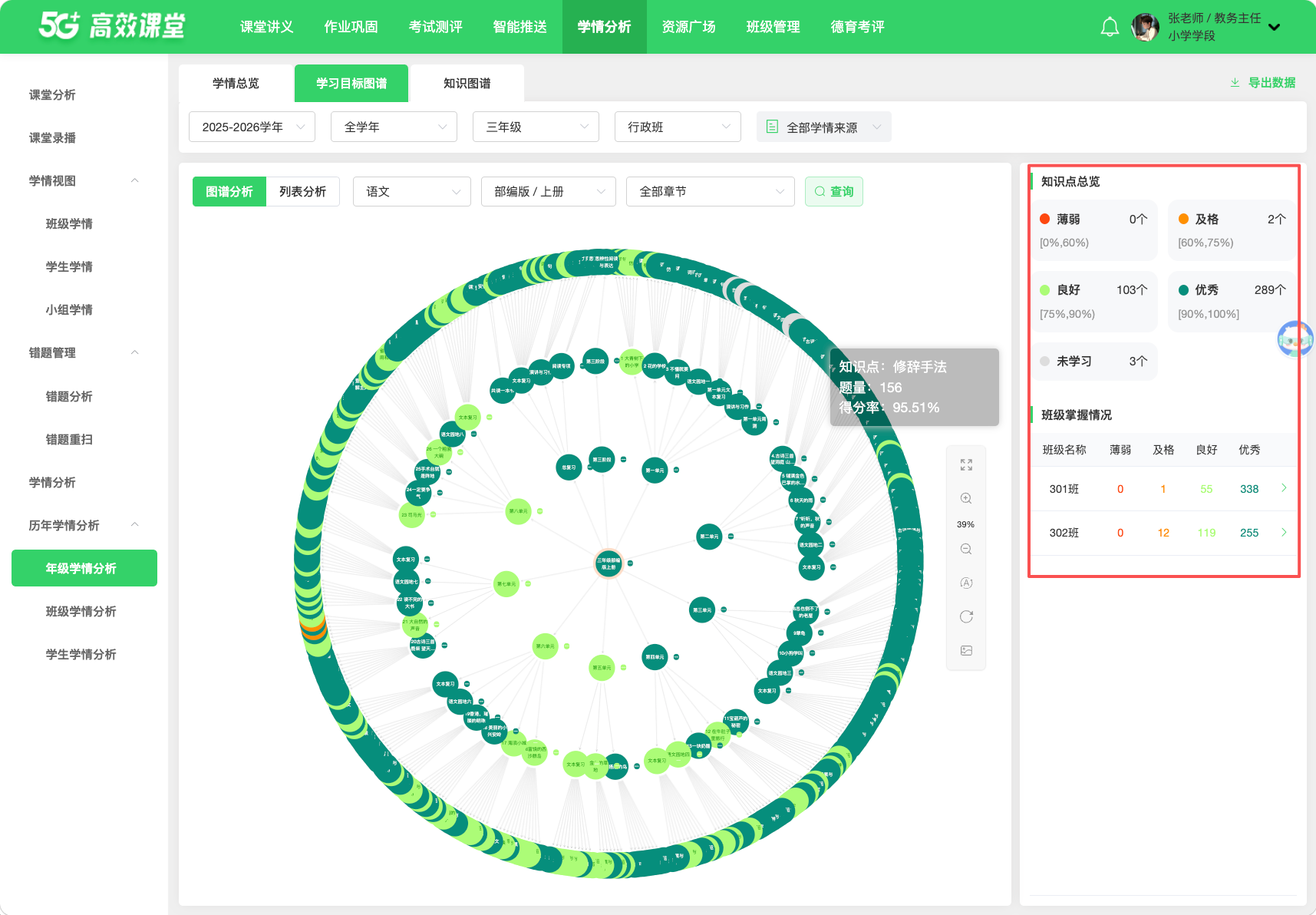Viewport: 1316px width, 915px height.
Task: Click the 良好 count 103个 card
Action: (1094, 302)
